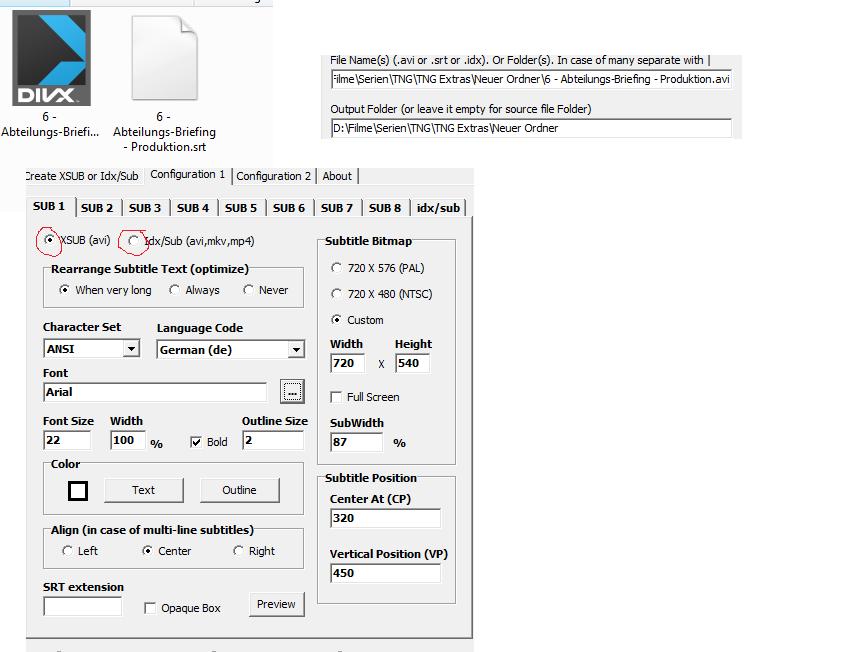Switch to Configuration 2 tab
Screen dimensions: 853x652
click(274, 176)
